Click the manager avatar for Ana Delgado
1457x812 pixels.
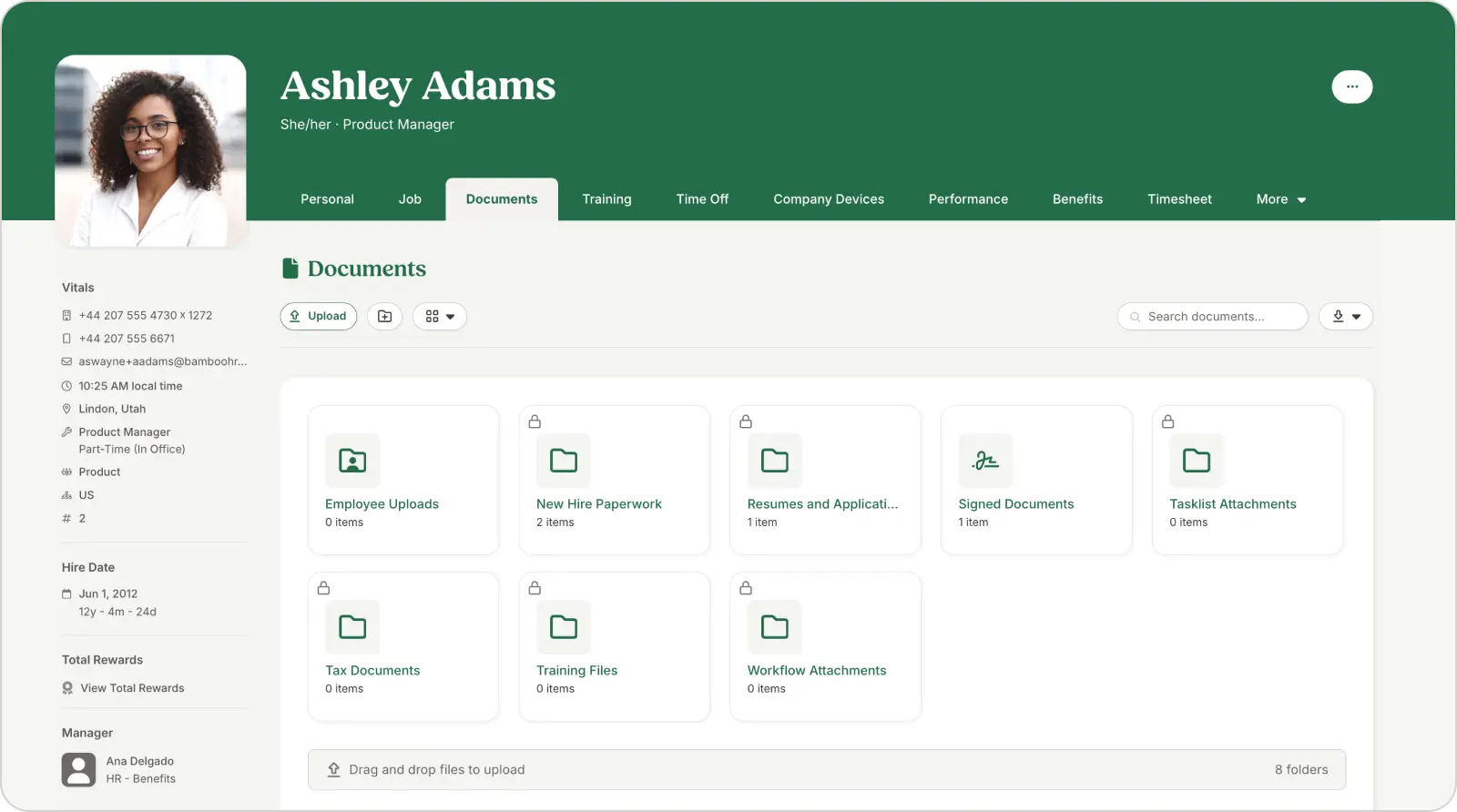[x=78, y=769]
